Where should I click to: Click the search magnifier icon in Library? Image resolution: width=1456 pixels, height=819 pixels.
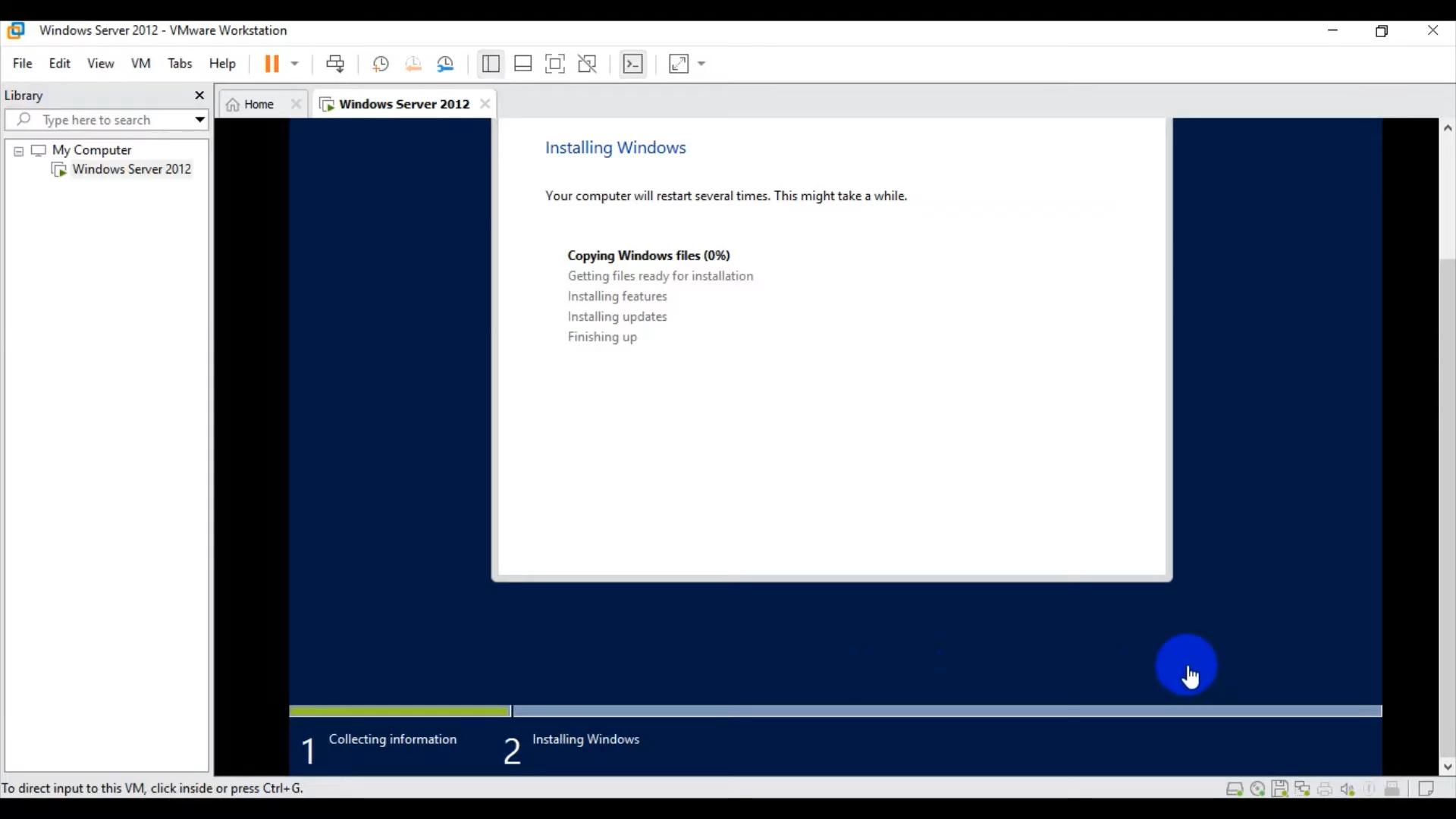[x=24, y=120]
